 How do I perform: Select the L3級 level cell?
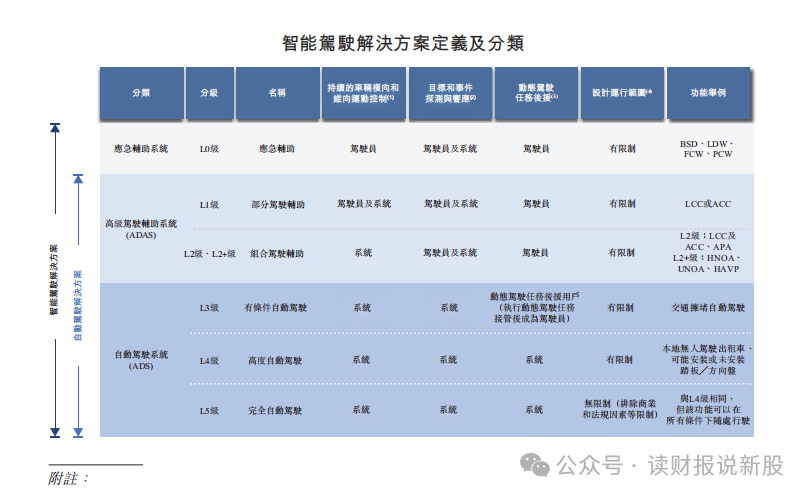209,308
